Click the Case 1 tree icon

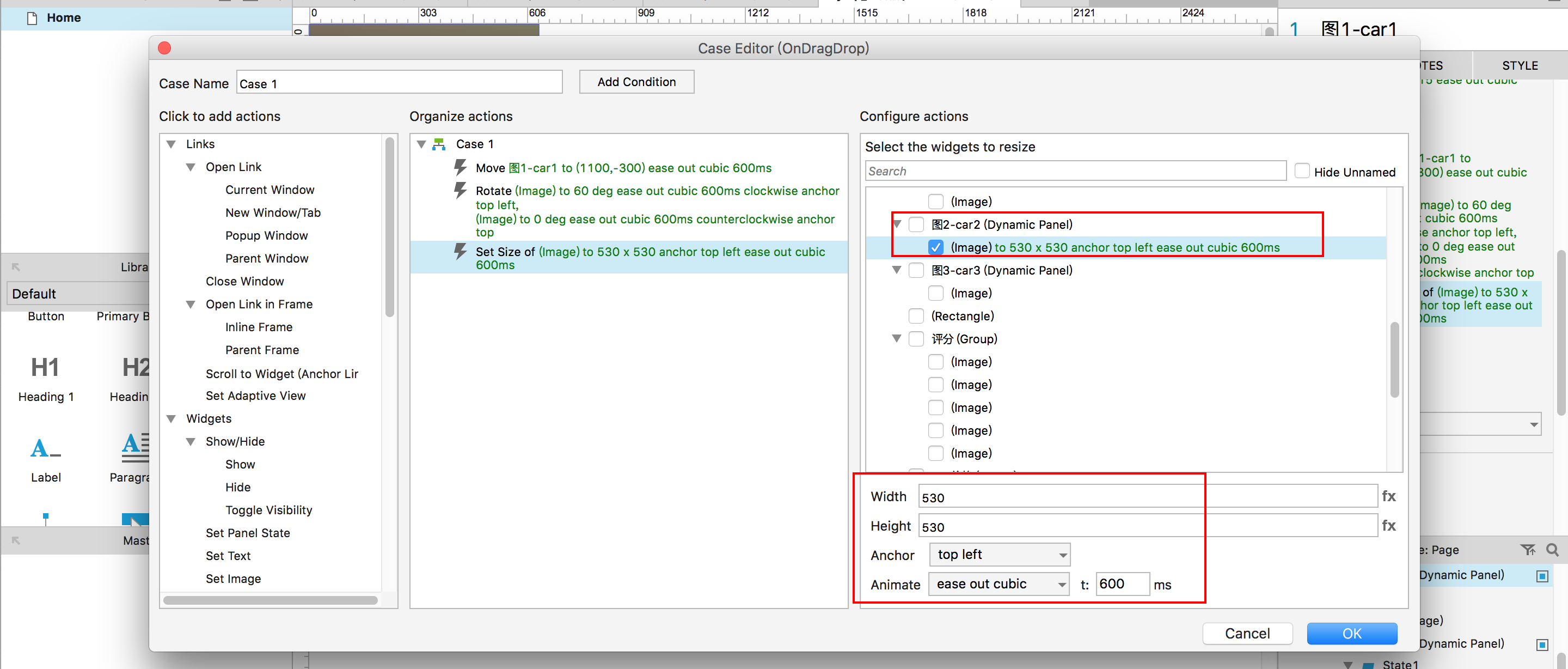(x=438, y=144)
